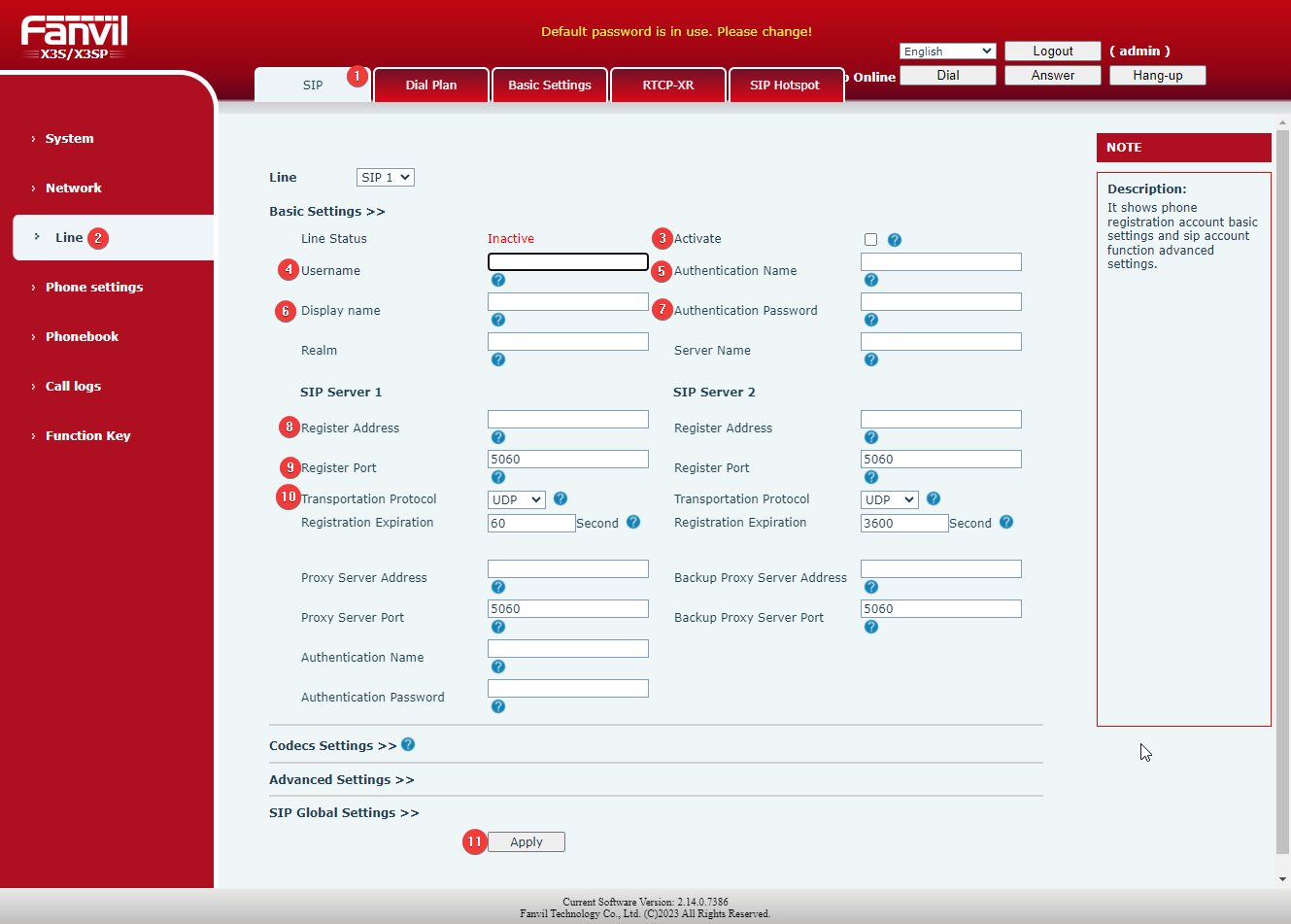Enable the Activate checkbox
Image resolution: width=1291 pixels, height=924 pixels.
point(870,240)
